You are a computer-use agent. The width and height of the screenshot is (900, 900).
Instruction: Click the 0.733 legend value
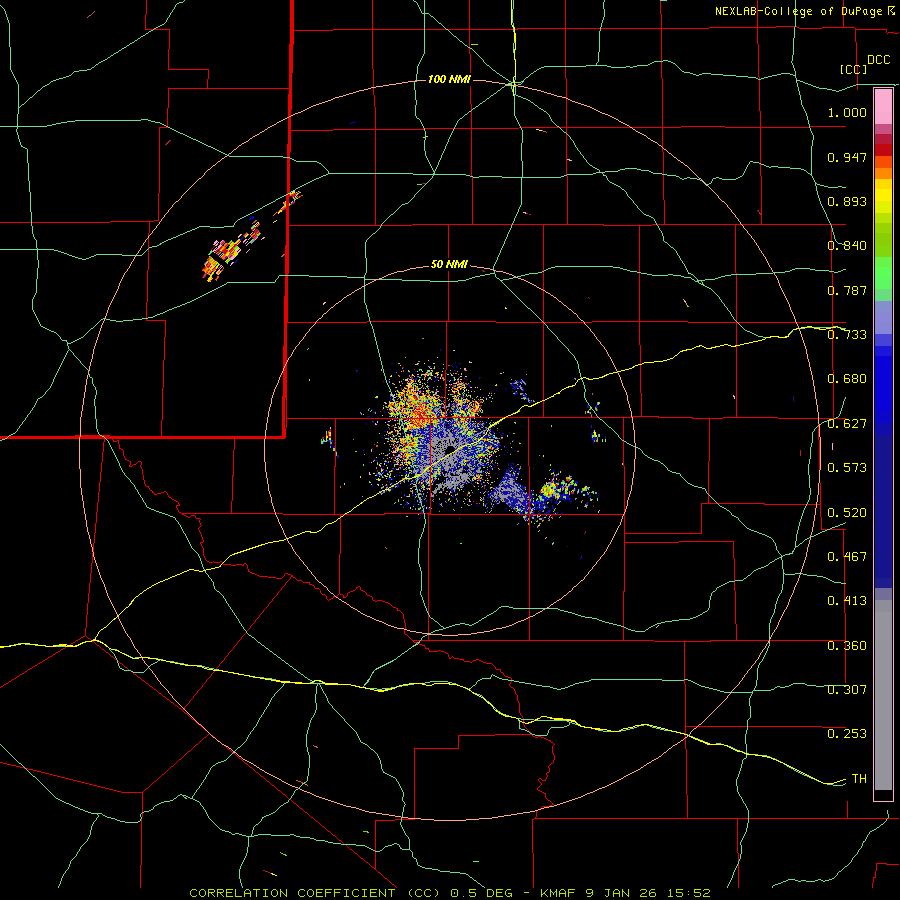tap(847, 335)
